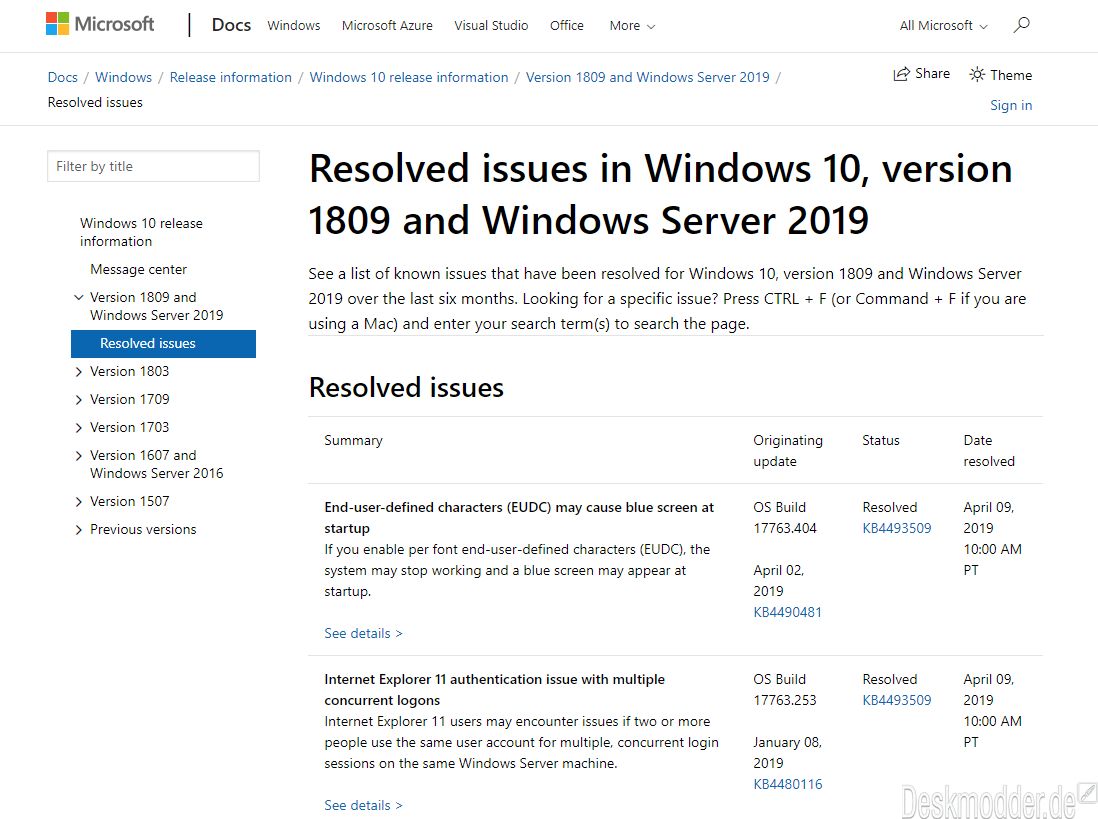Expand Version 1709 chevron
This screenshot has height=819, width=1098.
[78, 400]
